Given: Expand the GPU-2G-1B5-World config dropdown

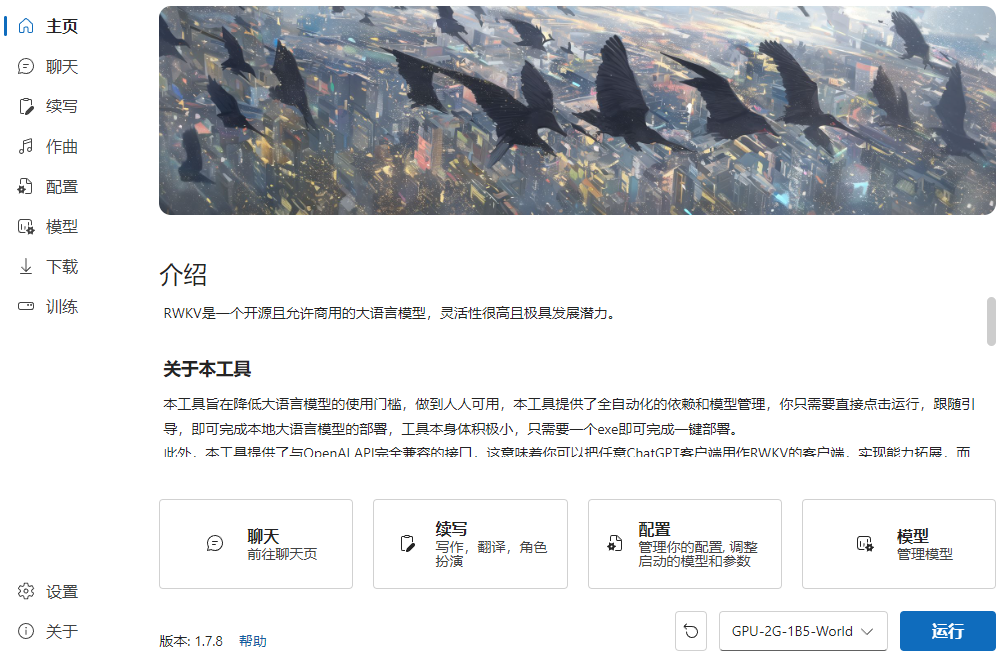Looking at the screenshot, I should (x=803, y=631).
